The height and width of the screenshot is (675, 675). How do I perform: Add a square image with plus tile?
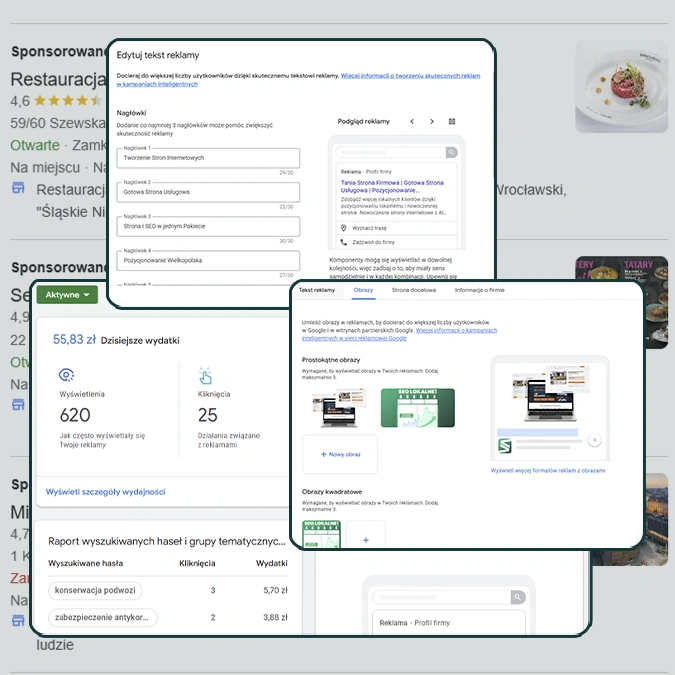click(366, 535)
